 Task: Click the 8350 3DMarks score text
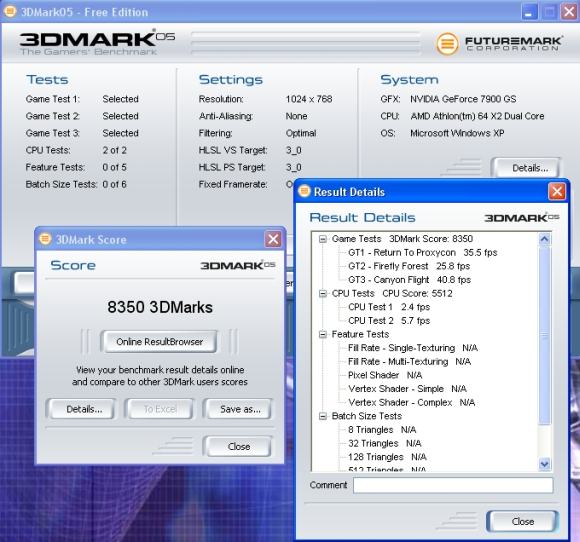point(160,307)
